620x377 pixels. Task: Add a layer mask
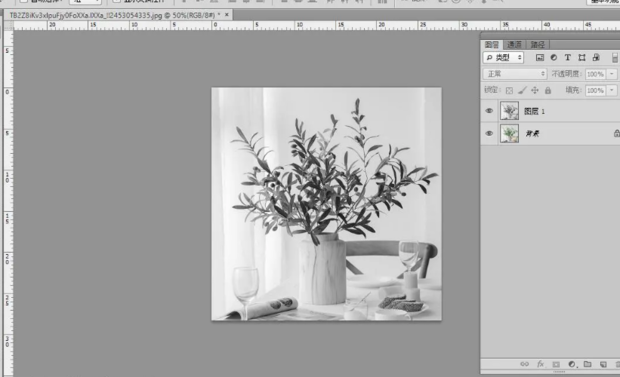(556, 364)
